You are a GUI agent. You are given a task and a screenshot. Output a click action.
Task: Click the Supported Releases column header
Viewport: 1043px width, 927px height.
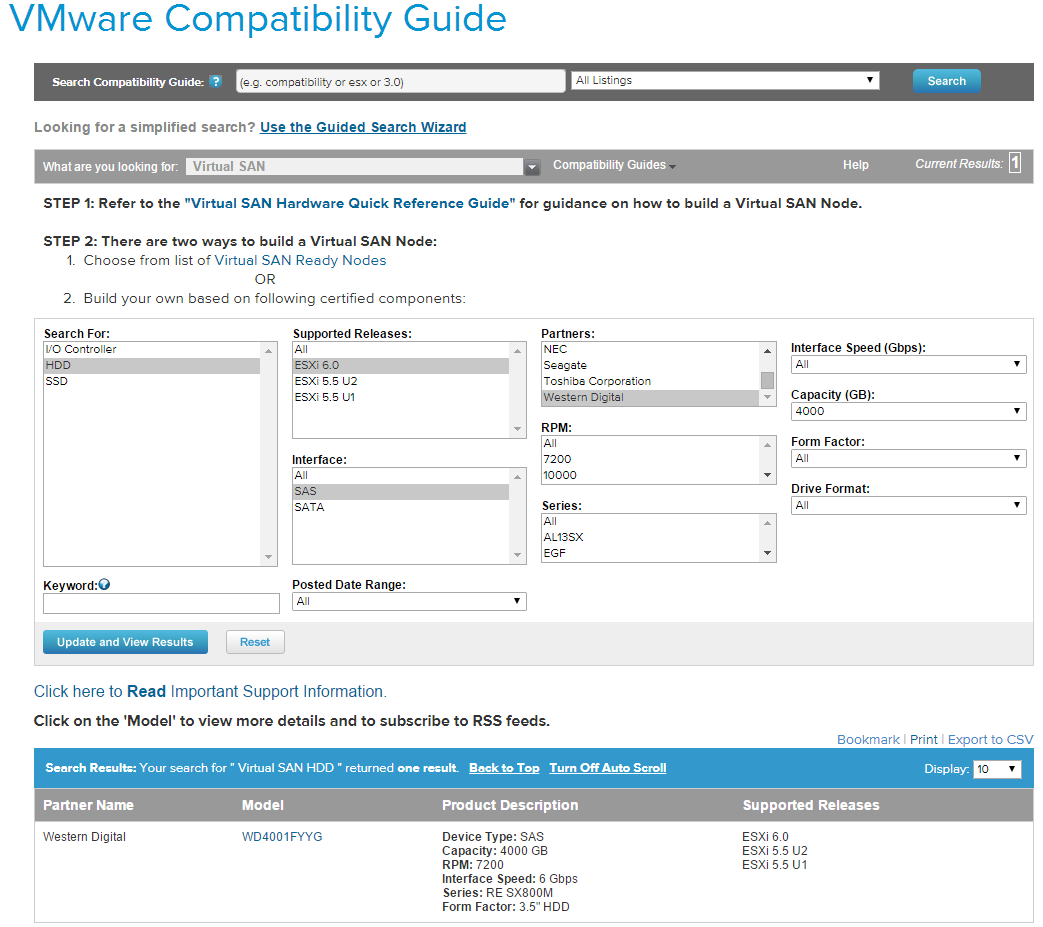(811, 805)
